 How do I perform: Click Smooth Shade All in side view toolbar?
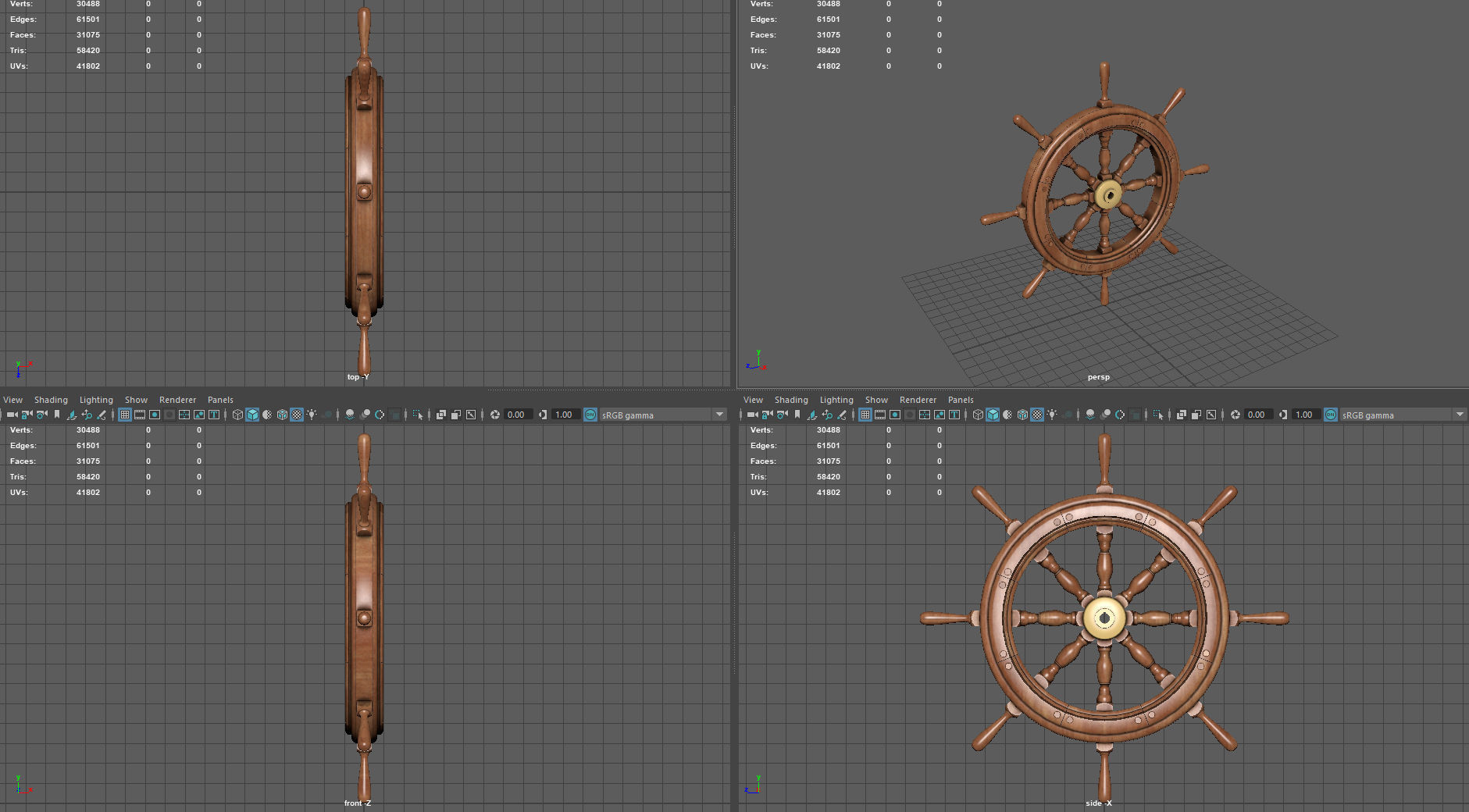click(993, 415)
